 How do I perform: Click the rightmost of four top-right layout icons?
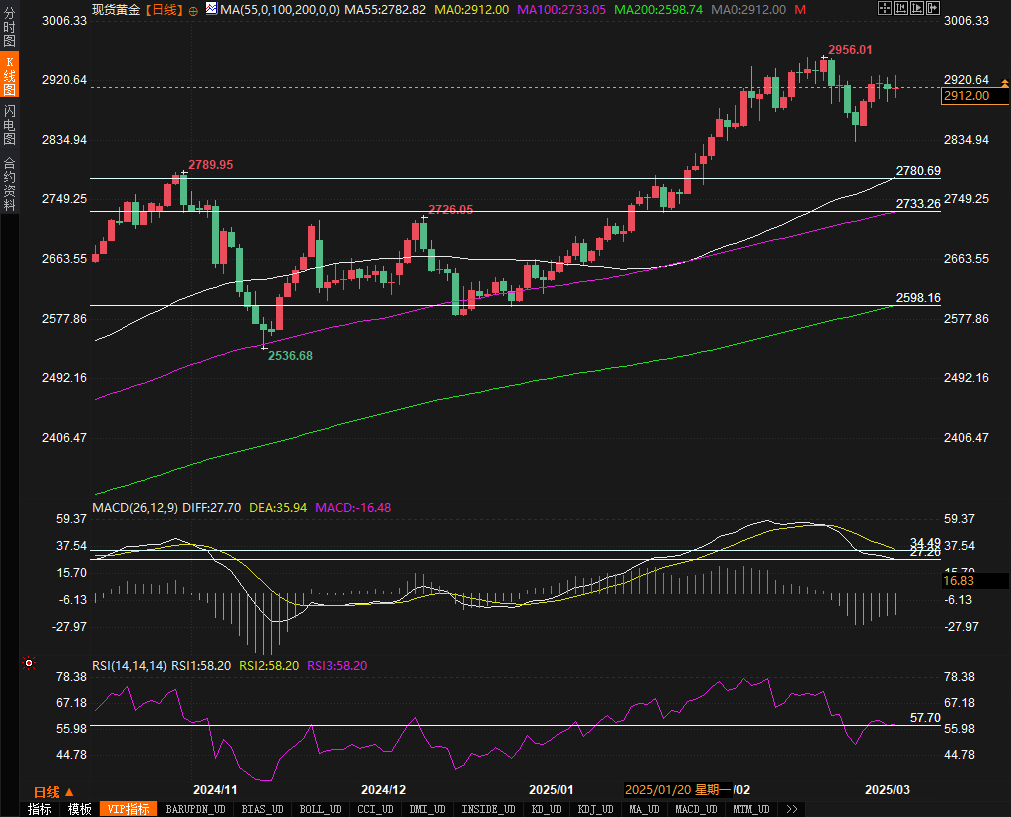tap(933, 8)
